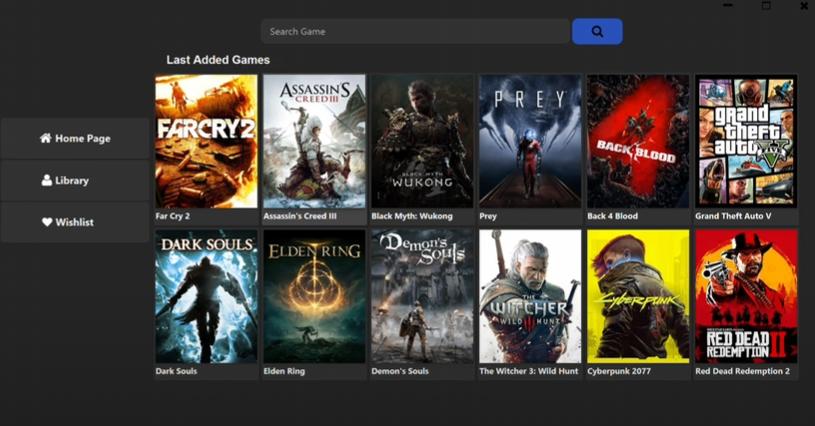Select the Prey game cover
The height and width of the screenshot is (426, 815).
coord(530,141)
